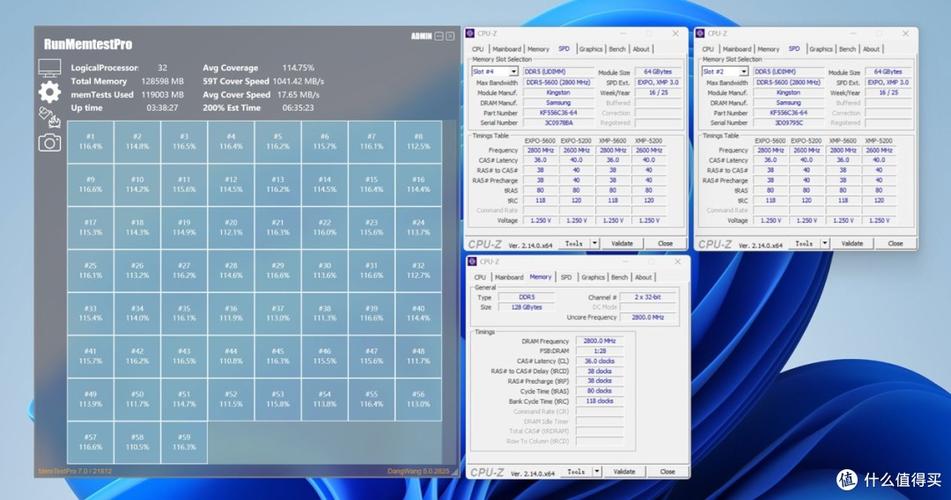Open the Slot #2 dropdown in CPU-Z
This screenshot has height=500, width=951.
point(744,72)
